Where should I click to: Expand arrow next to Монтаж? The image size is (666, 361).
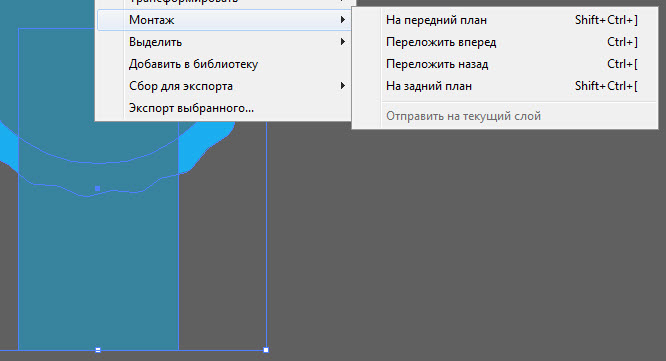click(342, 20)
